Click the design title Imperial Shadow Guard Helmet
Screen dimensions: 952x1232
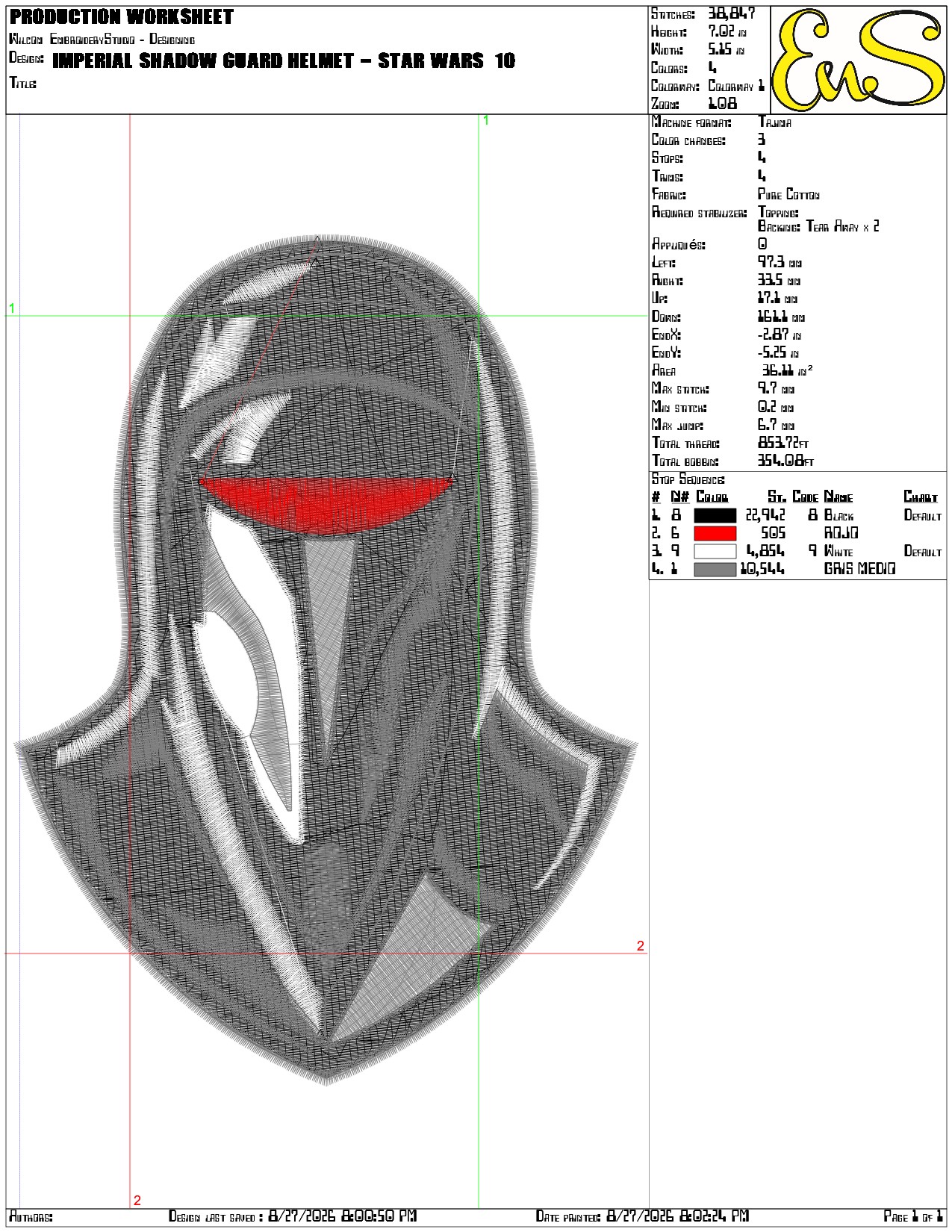pos(284,60)
